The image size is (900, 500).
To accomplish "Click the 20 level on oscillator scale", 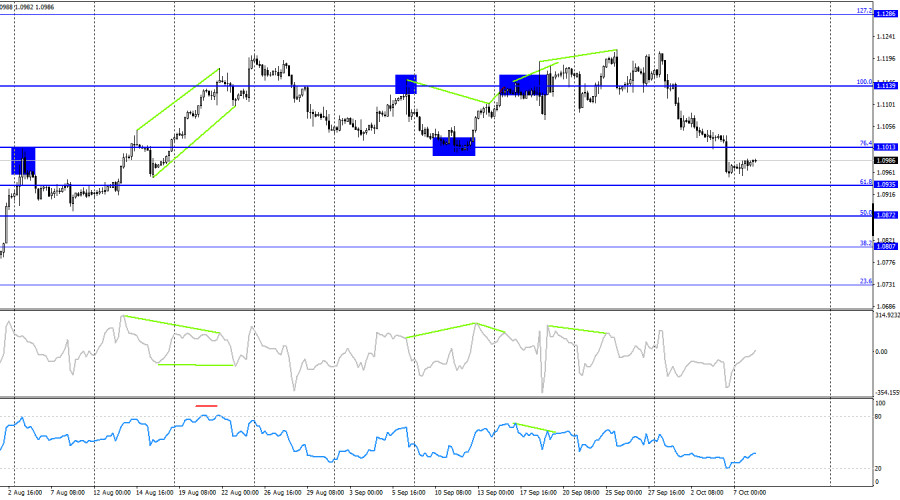I will click(878, 469).
